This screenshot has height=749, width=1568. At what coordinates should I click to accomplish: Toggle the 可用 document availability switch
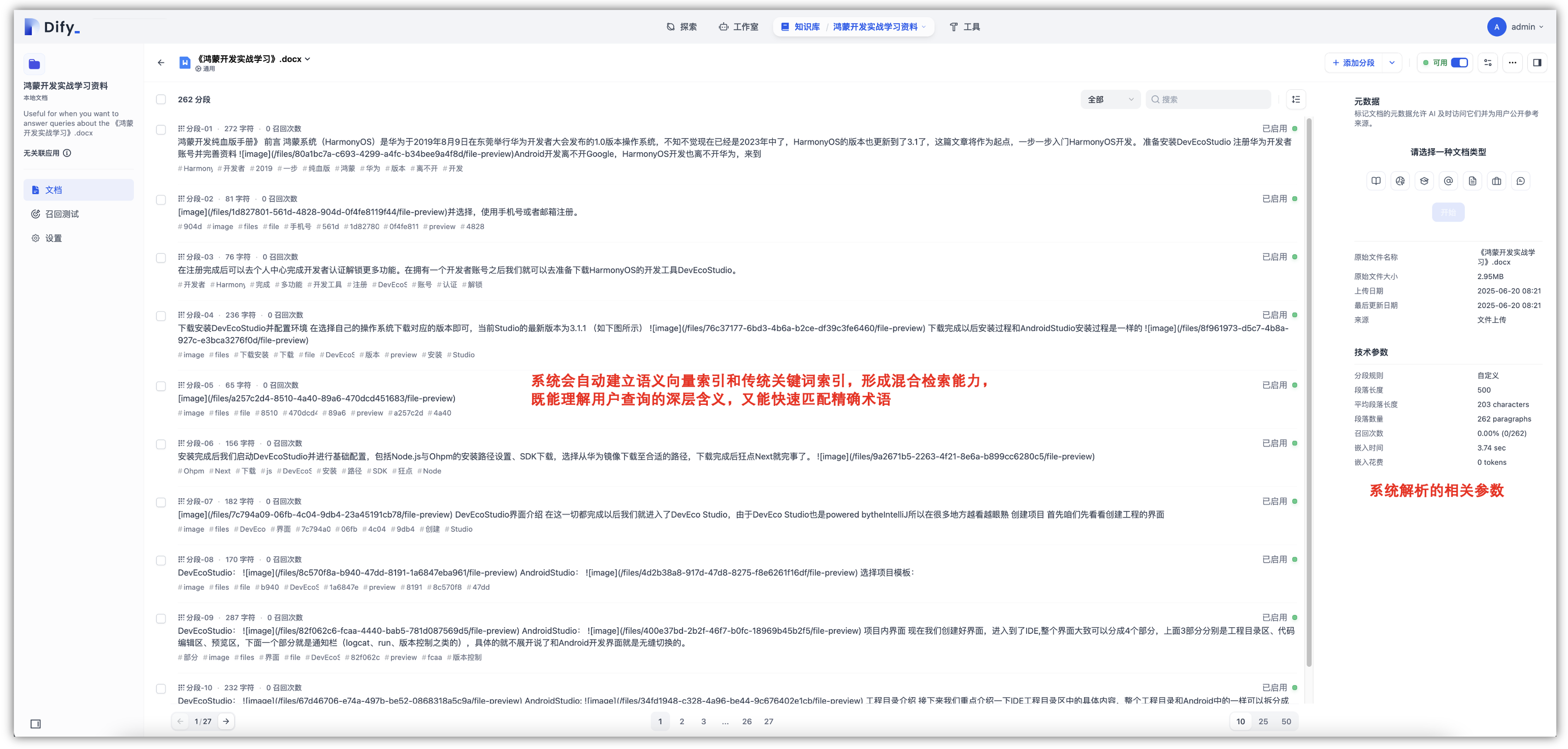click(x=1460, y=62)
